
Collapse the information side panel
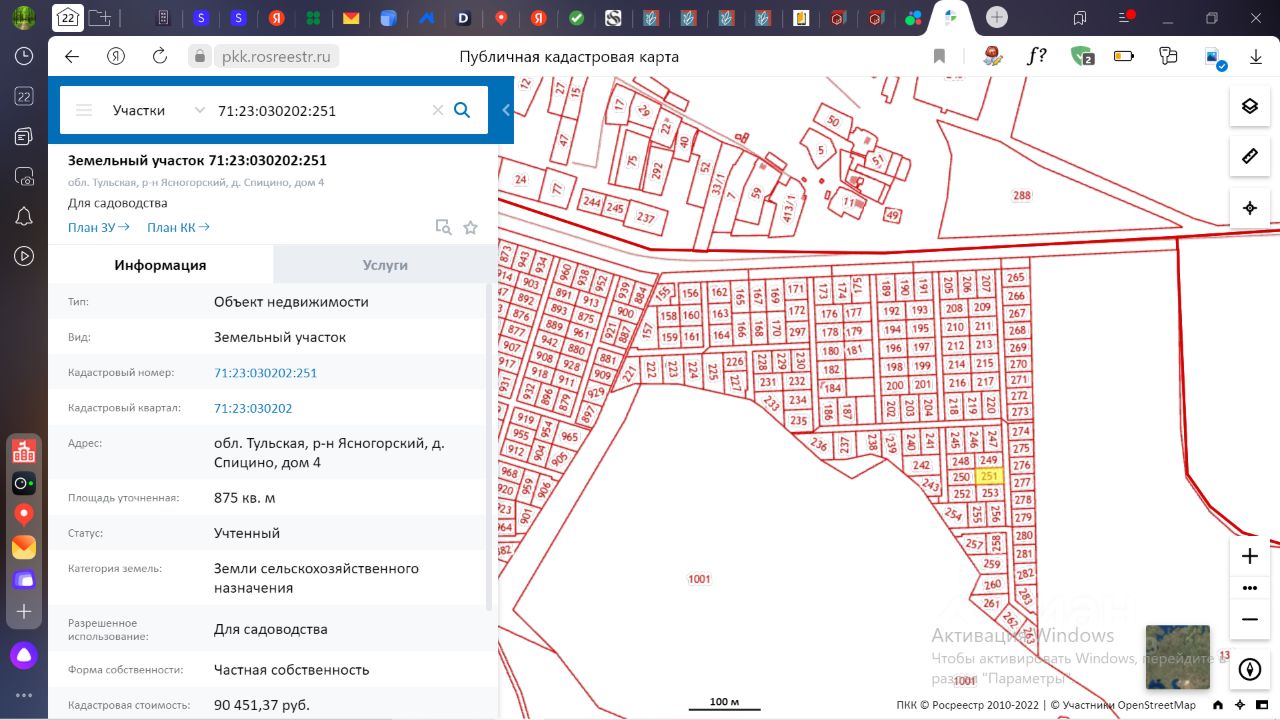click(506, 110)
